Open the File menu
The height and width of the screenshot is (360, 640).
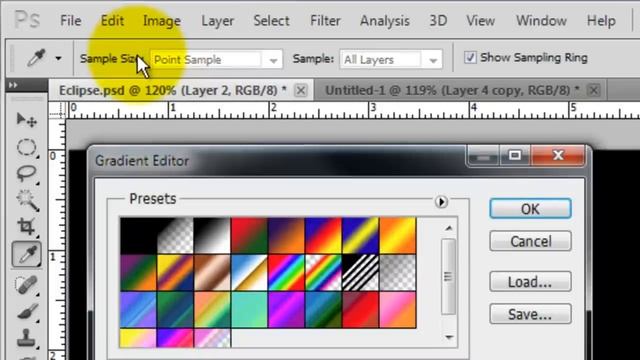click(x=71, y=20)
